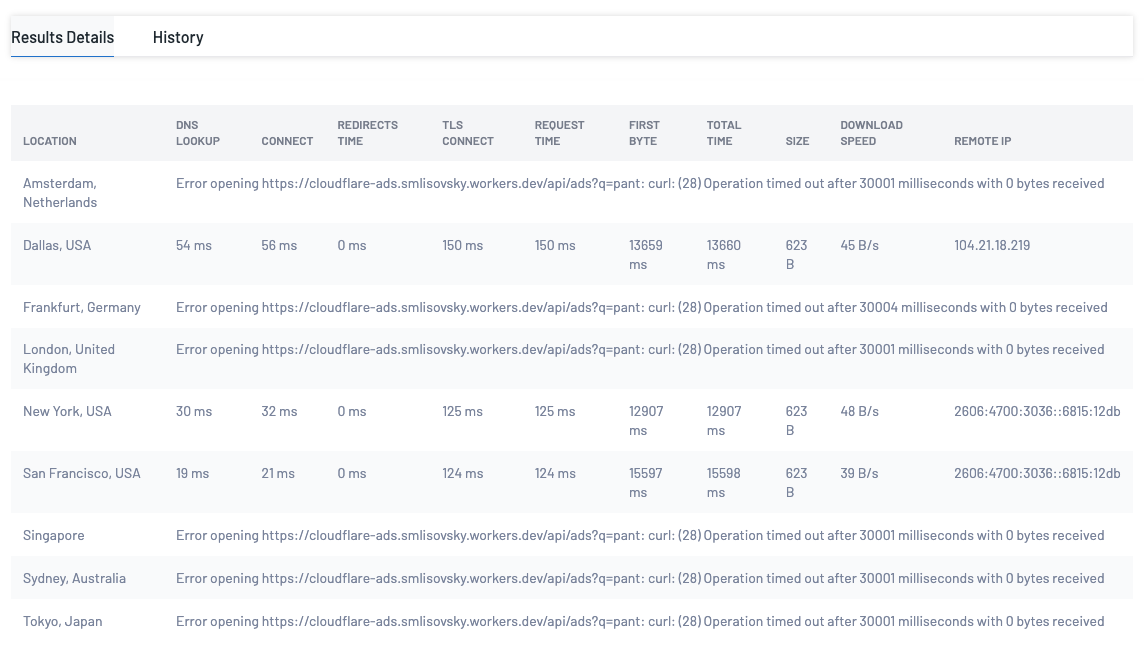Viewport: 1144px width, 660px height.
Task: Click the First Byte column header
Action: (x=644, y=133)
